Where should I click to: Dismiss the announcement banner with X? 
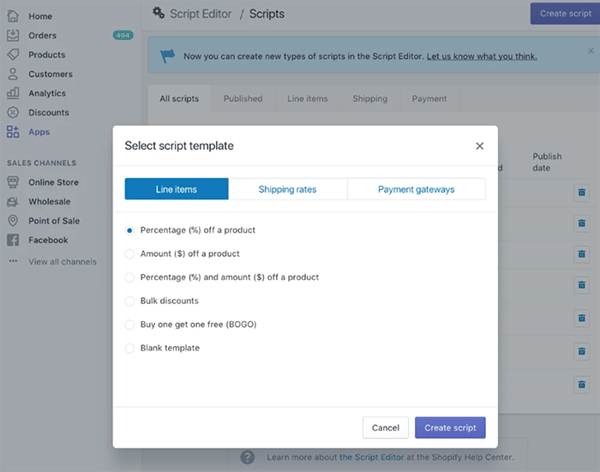tap(591, 51)
